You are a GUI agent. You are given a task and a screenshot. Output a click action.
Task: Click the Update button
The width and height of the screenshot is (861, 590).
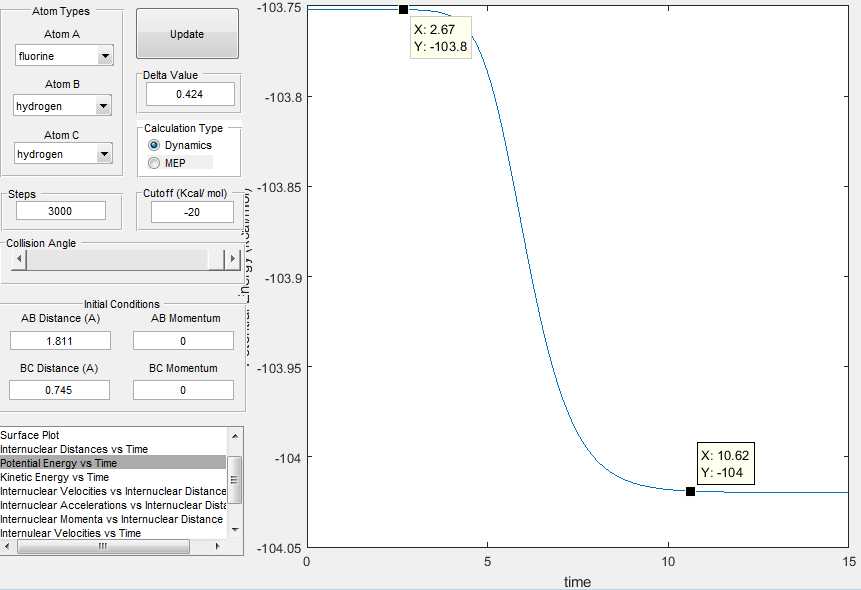[x=187, y=34]
